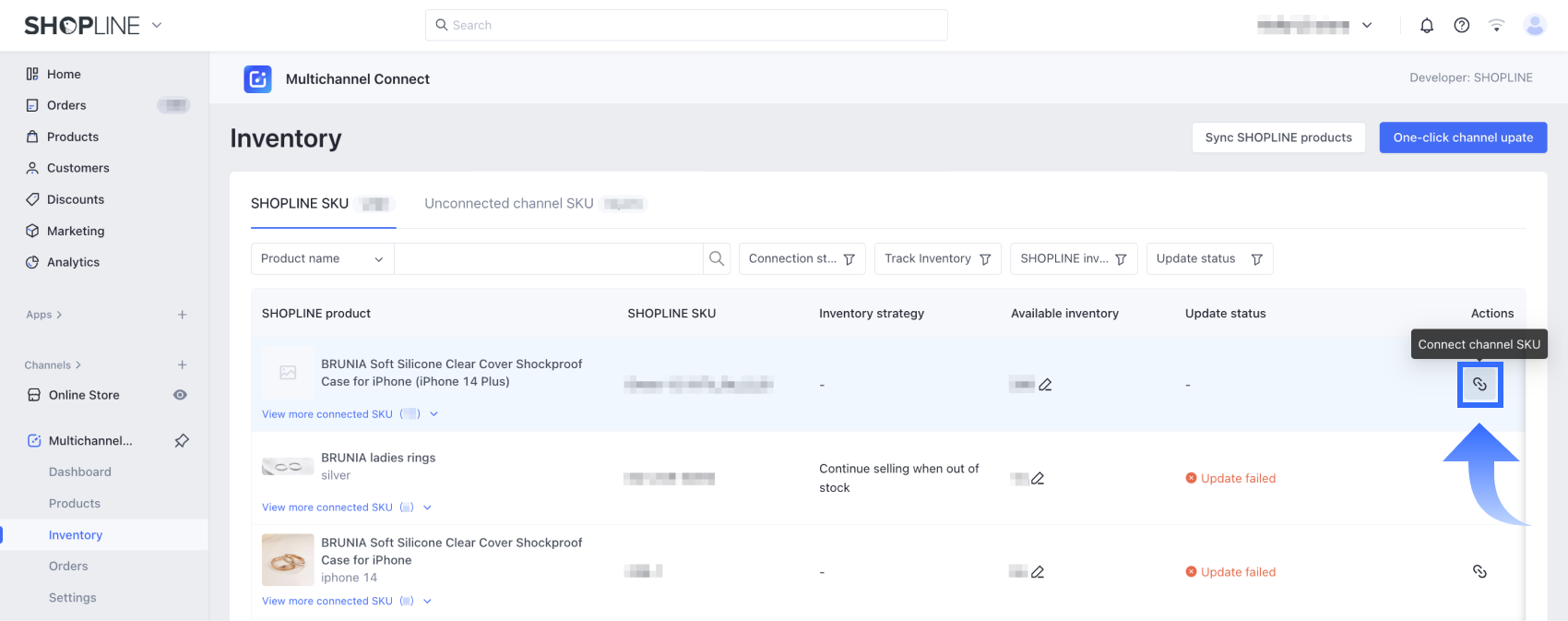The height and width of the screenshot is (621, 1568).
Task: Click the user avatar icon
Action: (x=1534, y=26)
